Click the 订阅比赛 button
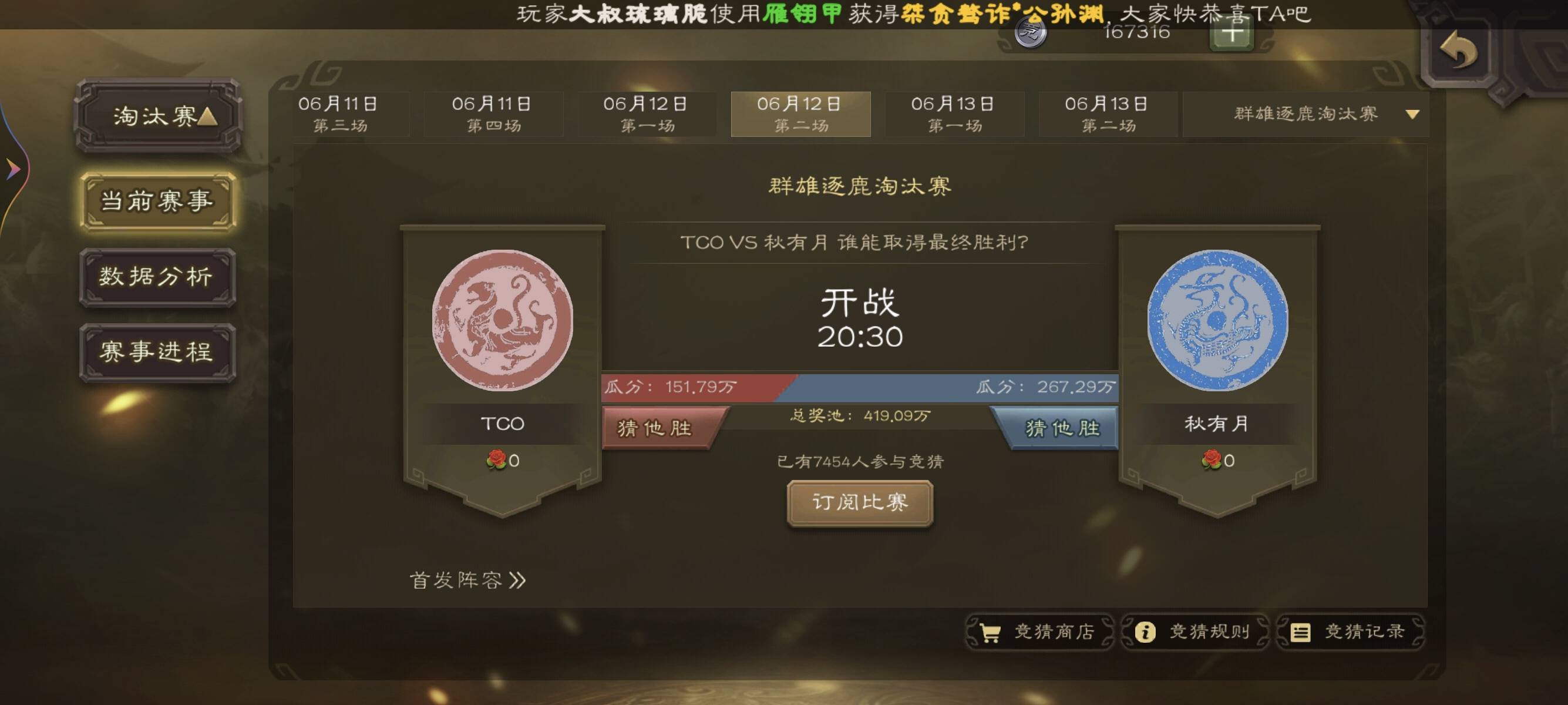This screenshot has width=1568, height=705. tap(860, 503)
